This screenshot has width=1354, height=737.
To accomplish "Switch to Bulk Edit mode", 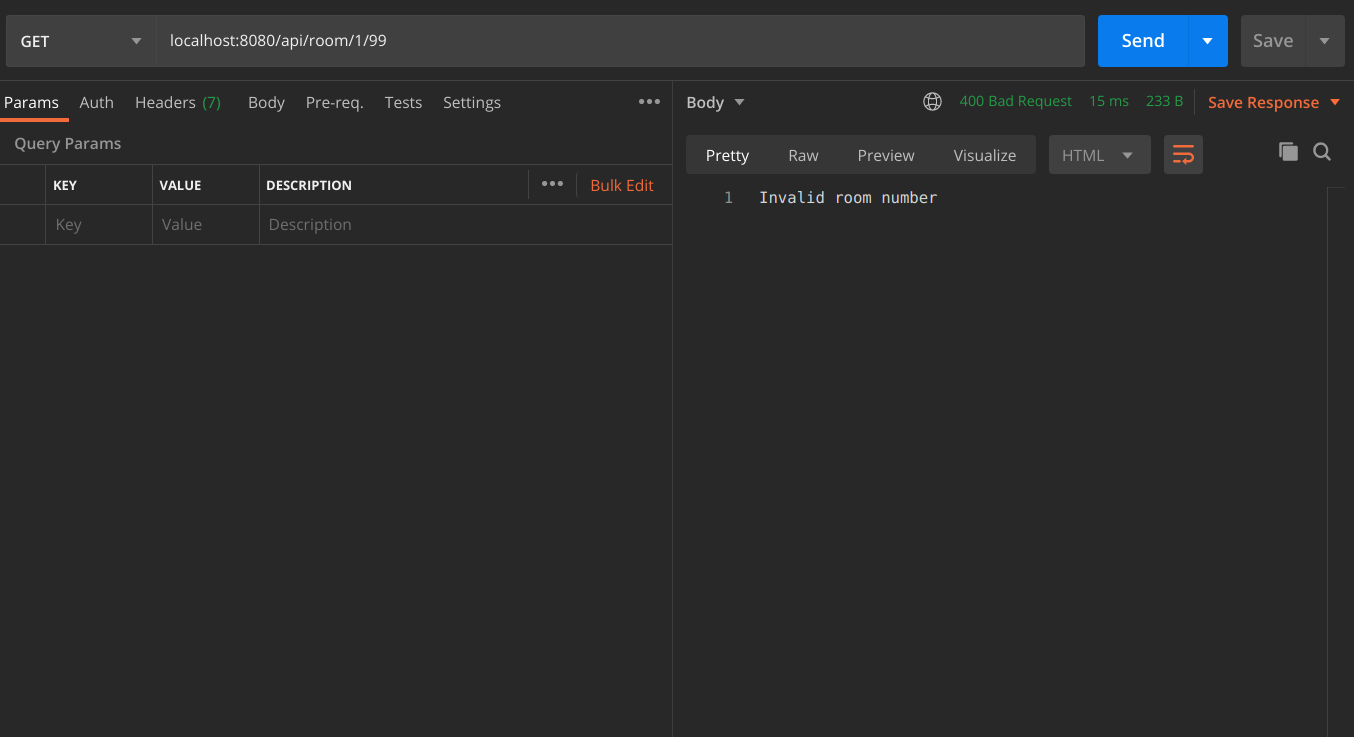I will click(x=622, y=185).
